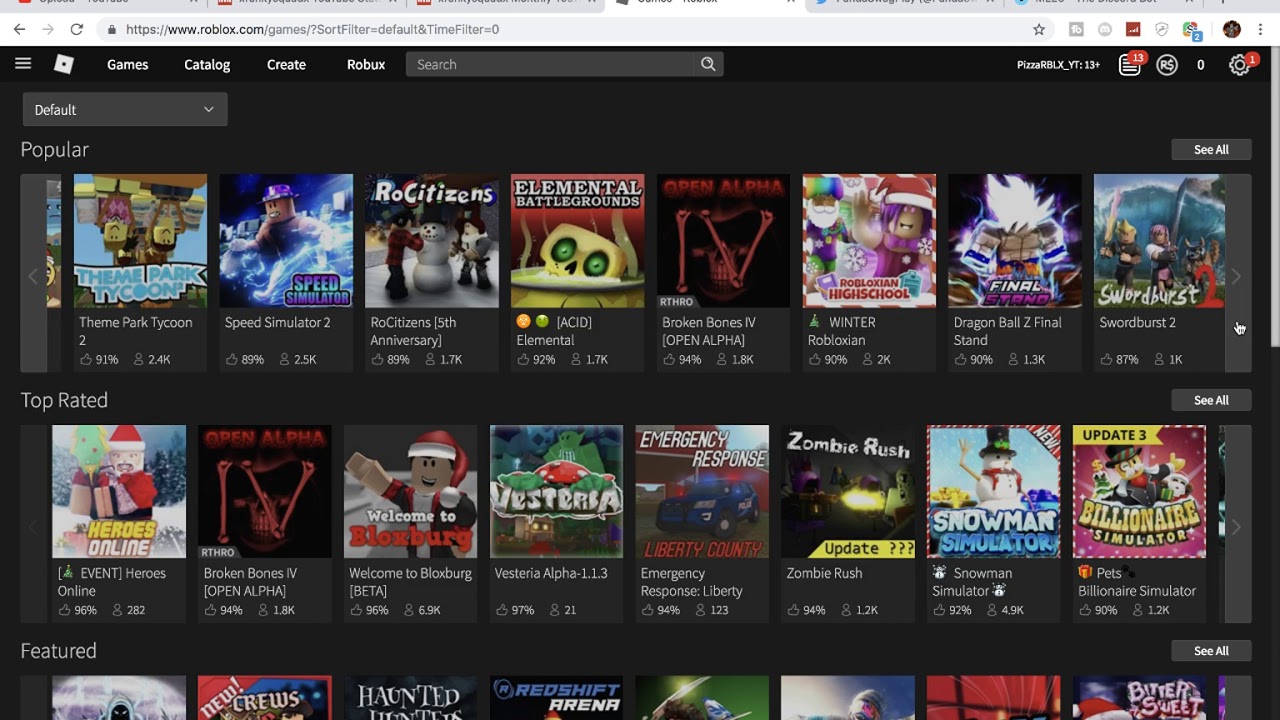Open the settings gear icon

pyautogui.click(x=1240, y=65)
